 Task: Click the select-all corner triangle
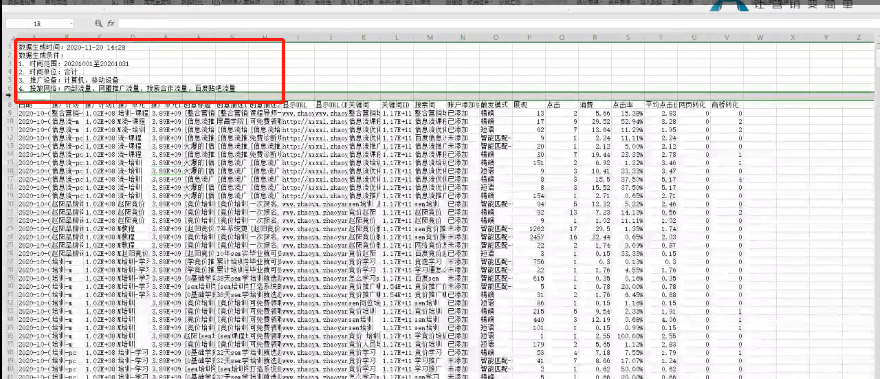[x=10, y=38]
